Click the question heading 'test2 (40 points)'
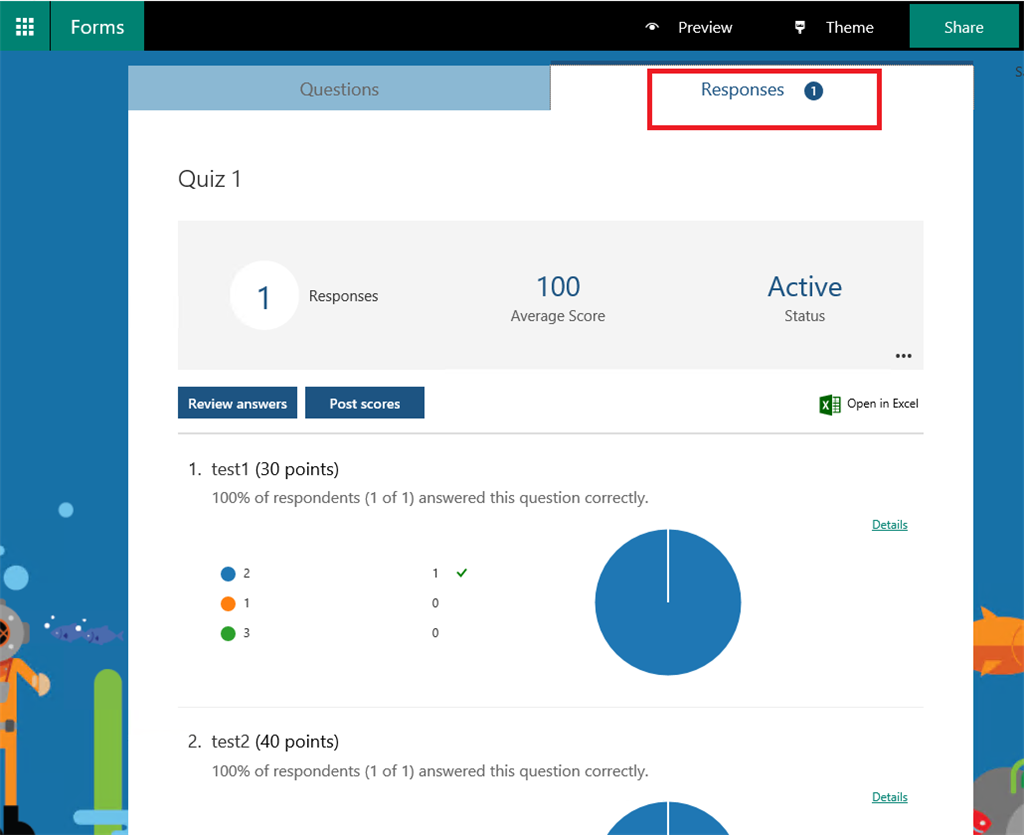The image size is (1024, 835). pos(275,742)
